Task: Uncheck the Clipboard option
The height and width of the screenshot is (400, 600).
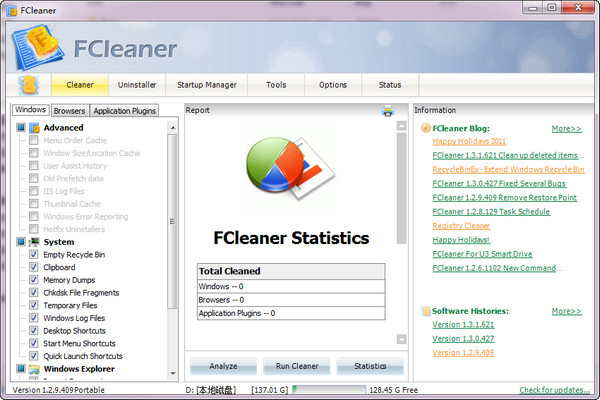Action: (x=34, y=267)
